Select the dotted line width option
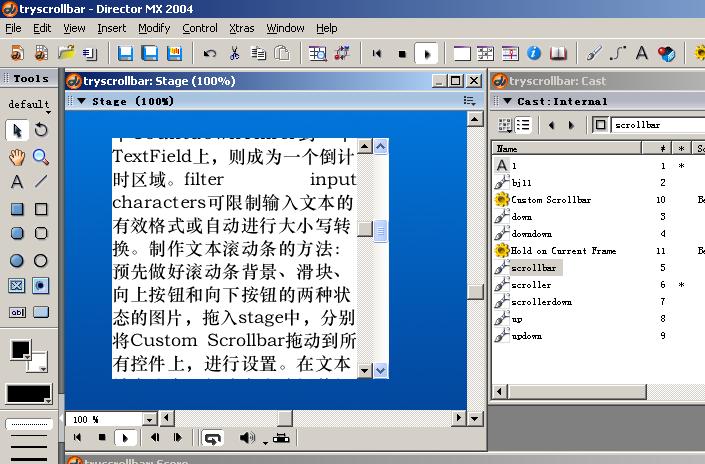705x464 pixels. pyautogui.click(x=29, y=424)
